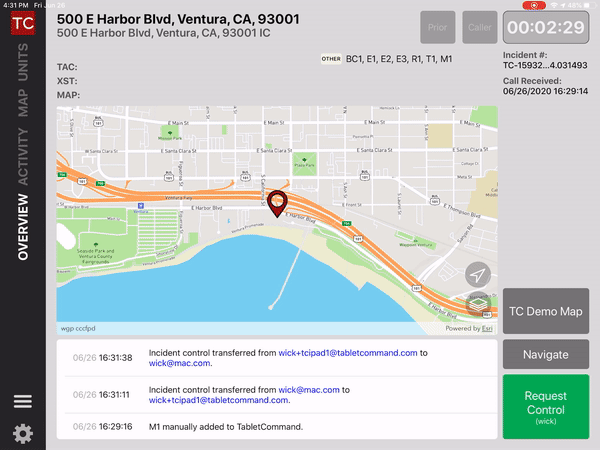Switch to the UNITS tab

(x=22, y=64)
